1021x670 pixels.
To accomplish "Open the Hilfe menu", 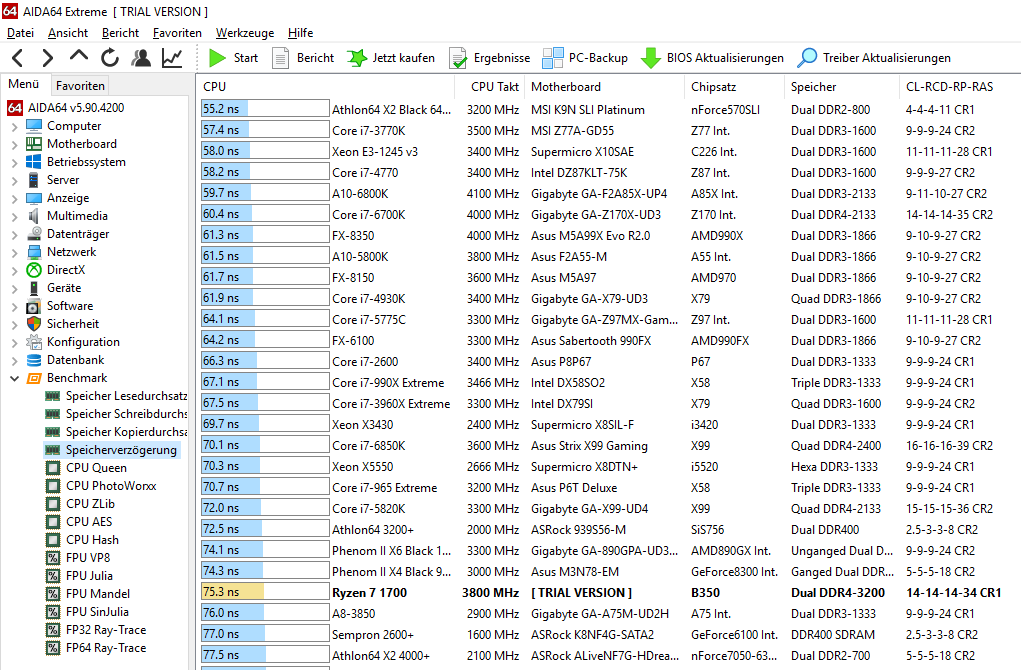I will click(x=300, y=33).
